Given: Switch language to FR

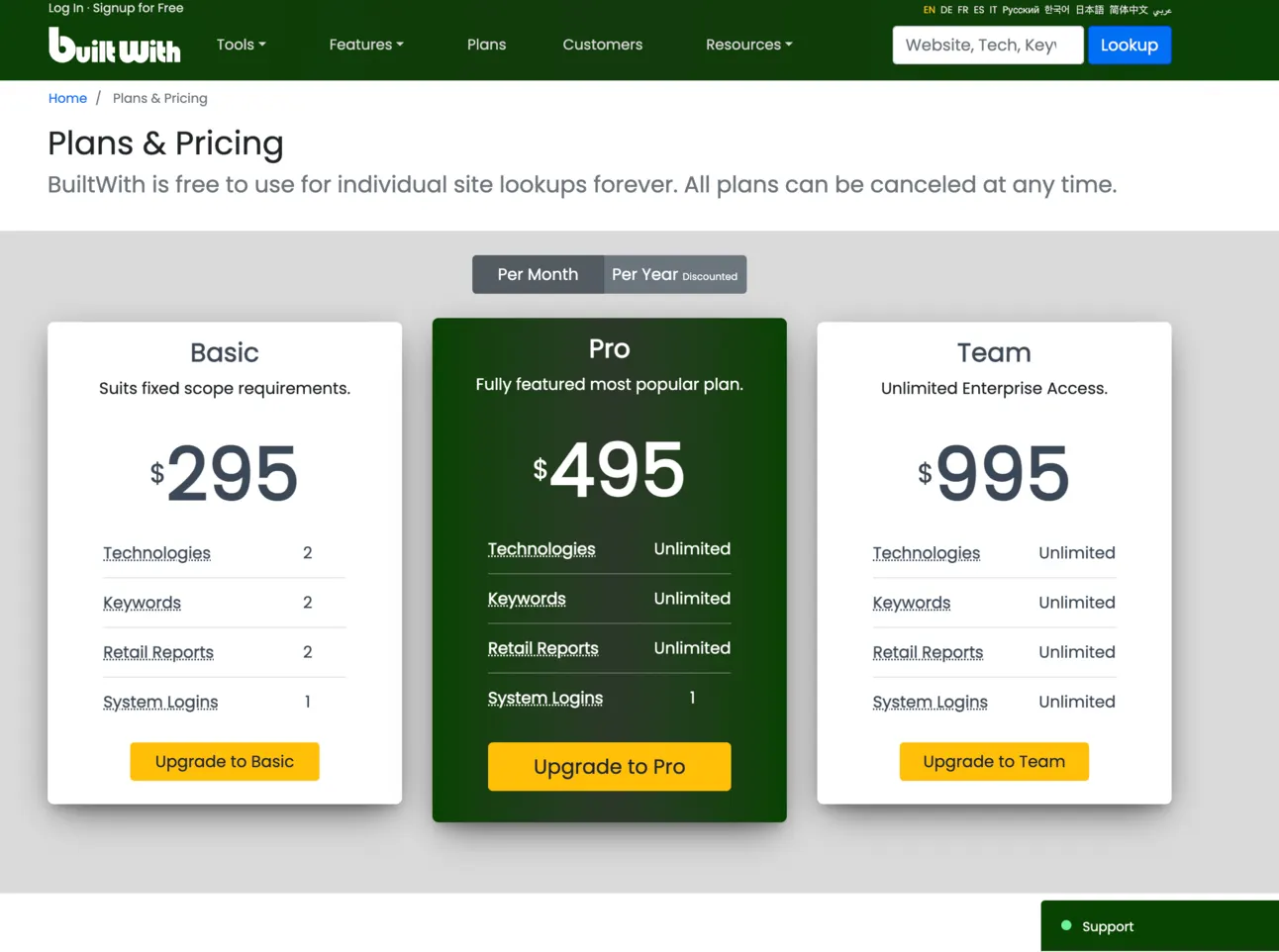Looking at the screenshot, I should point(963,10).
